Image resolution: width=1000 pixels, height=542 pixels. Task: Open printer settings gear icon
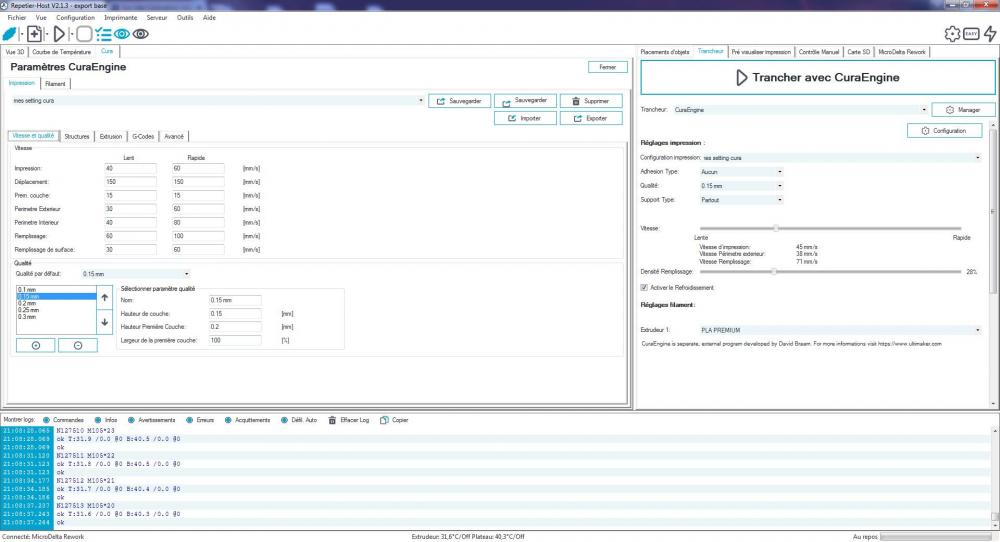click(x=952, y=34)
